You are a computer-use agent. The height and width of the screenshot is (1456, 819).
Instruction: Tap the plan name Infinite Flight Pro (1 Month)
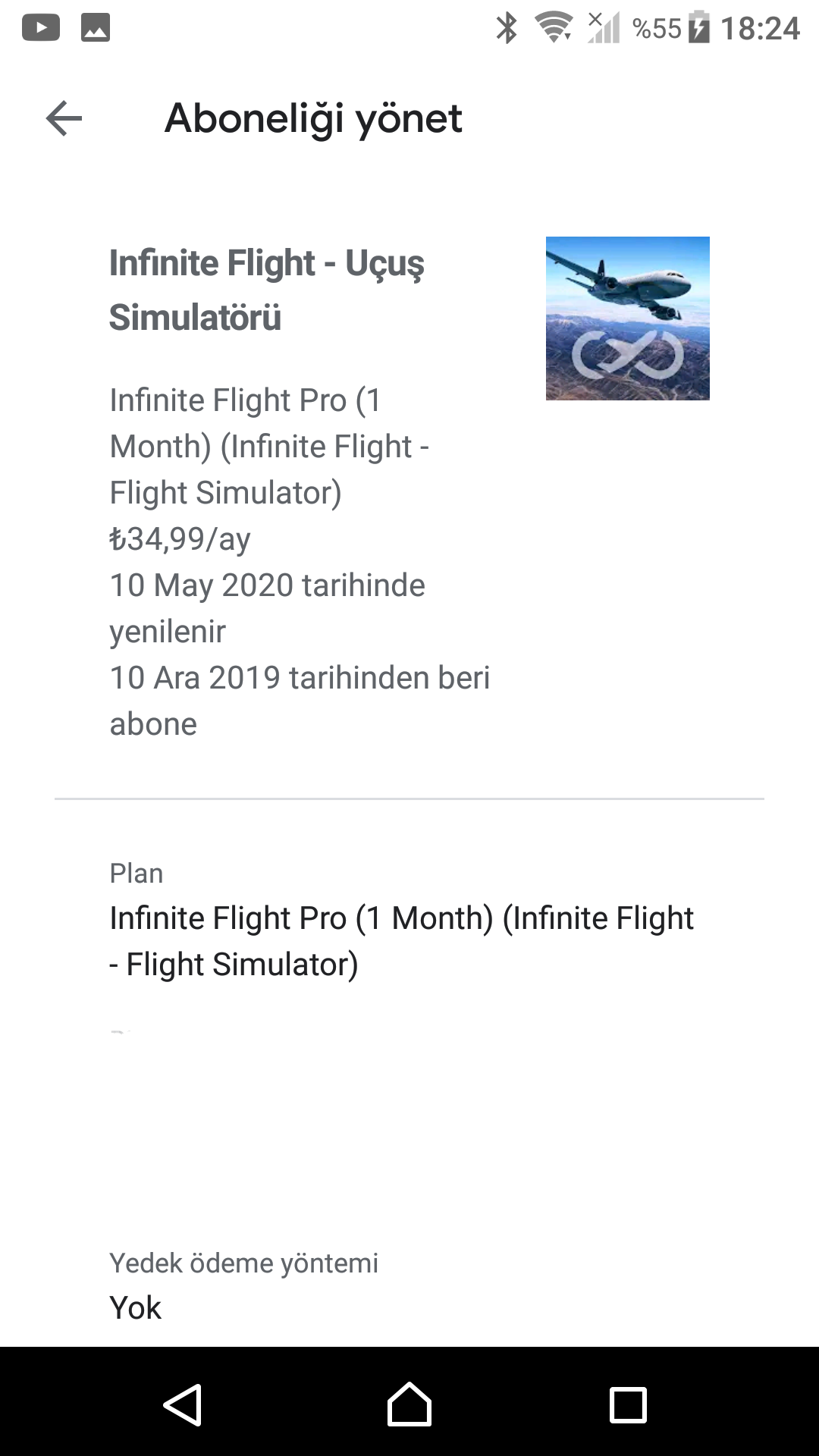click(x=401, y=940)
